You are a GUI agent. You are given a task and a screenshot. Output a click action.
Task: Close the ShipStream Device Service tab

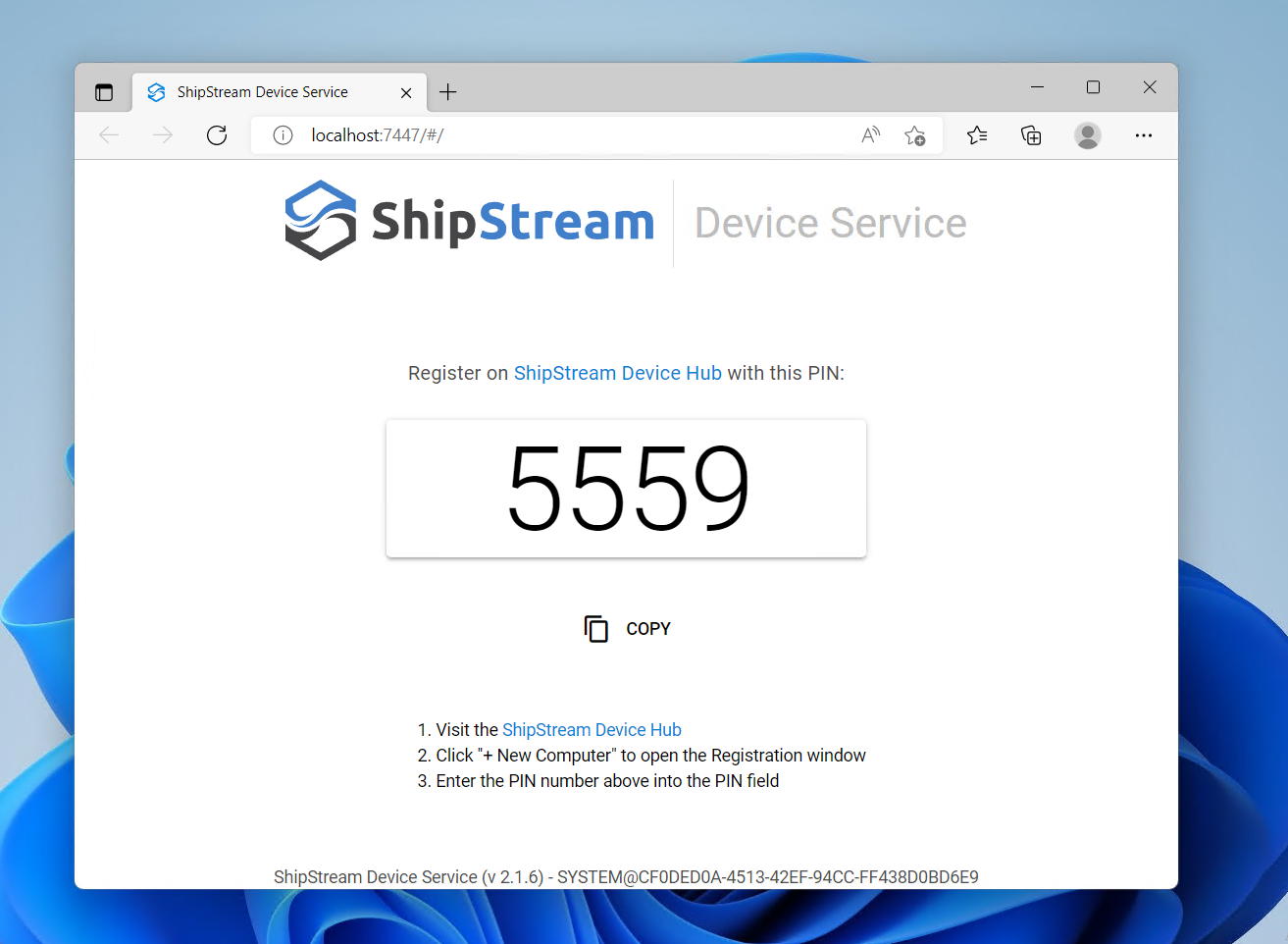[x=406, y=92]
